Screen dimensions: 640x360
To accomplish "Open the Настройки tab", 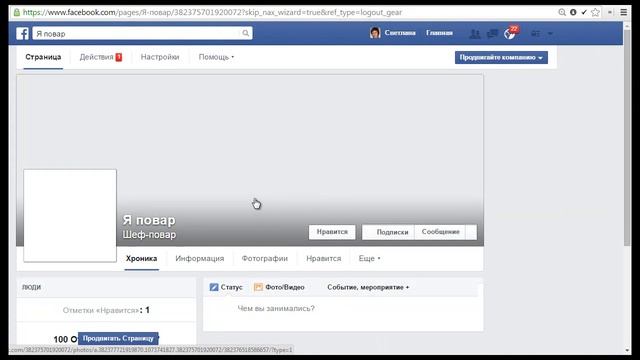I will tap(160, 57).
